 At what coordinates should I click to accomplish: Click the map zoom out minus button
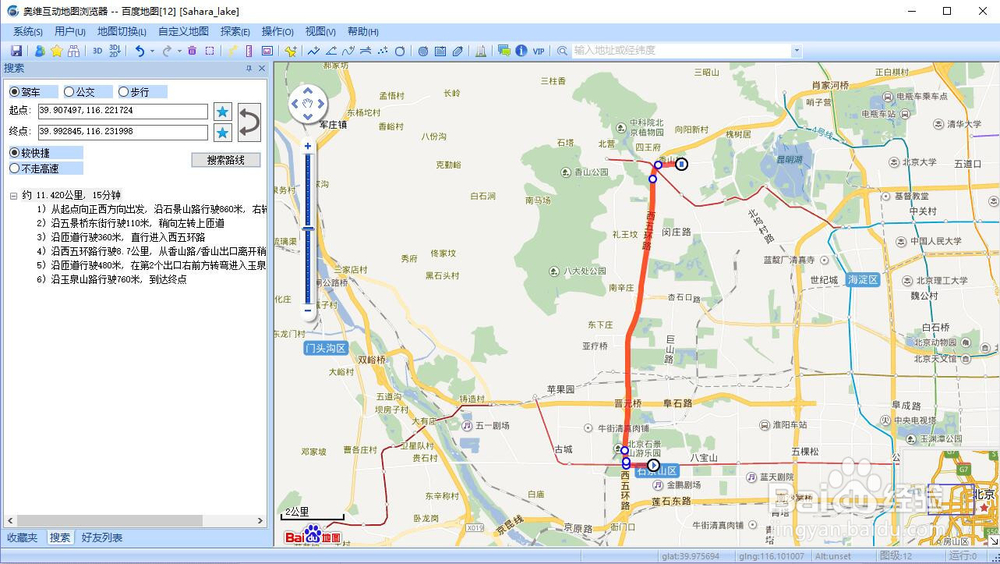tap(308, 311)
